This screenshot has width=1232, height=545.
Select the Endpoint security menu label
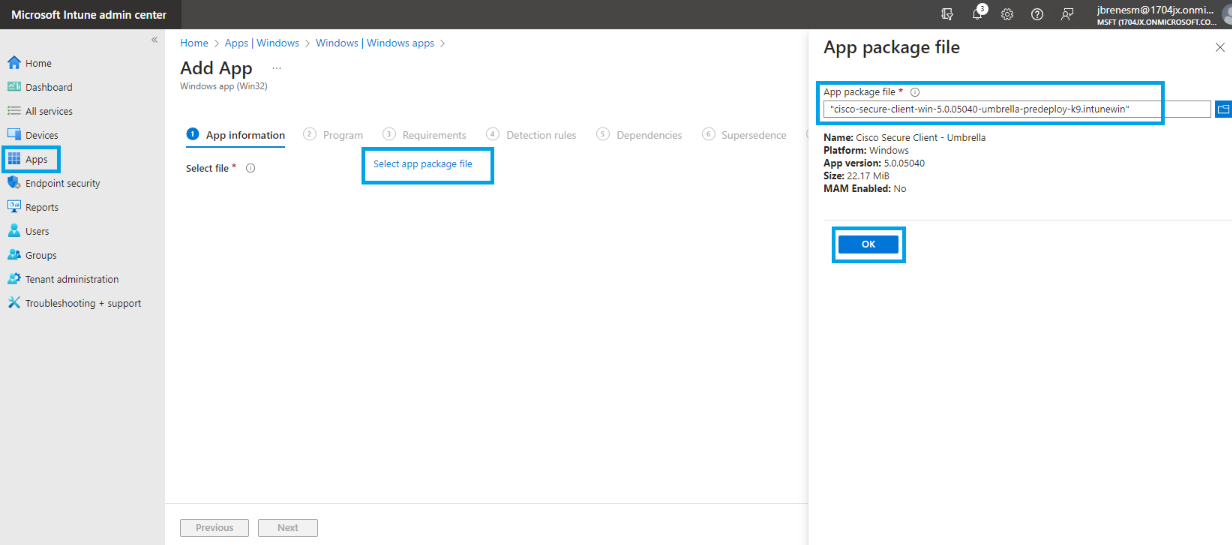63,183
